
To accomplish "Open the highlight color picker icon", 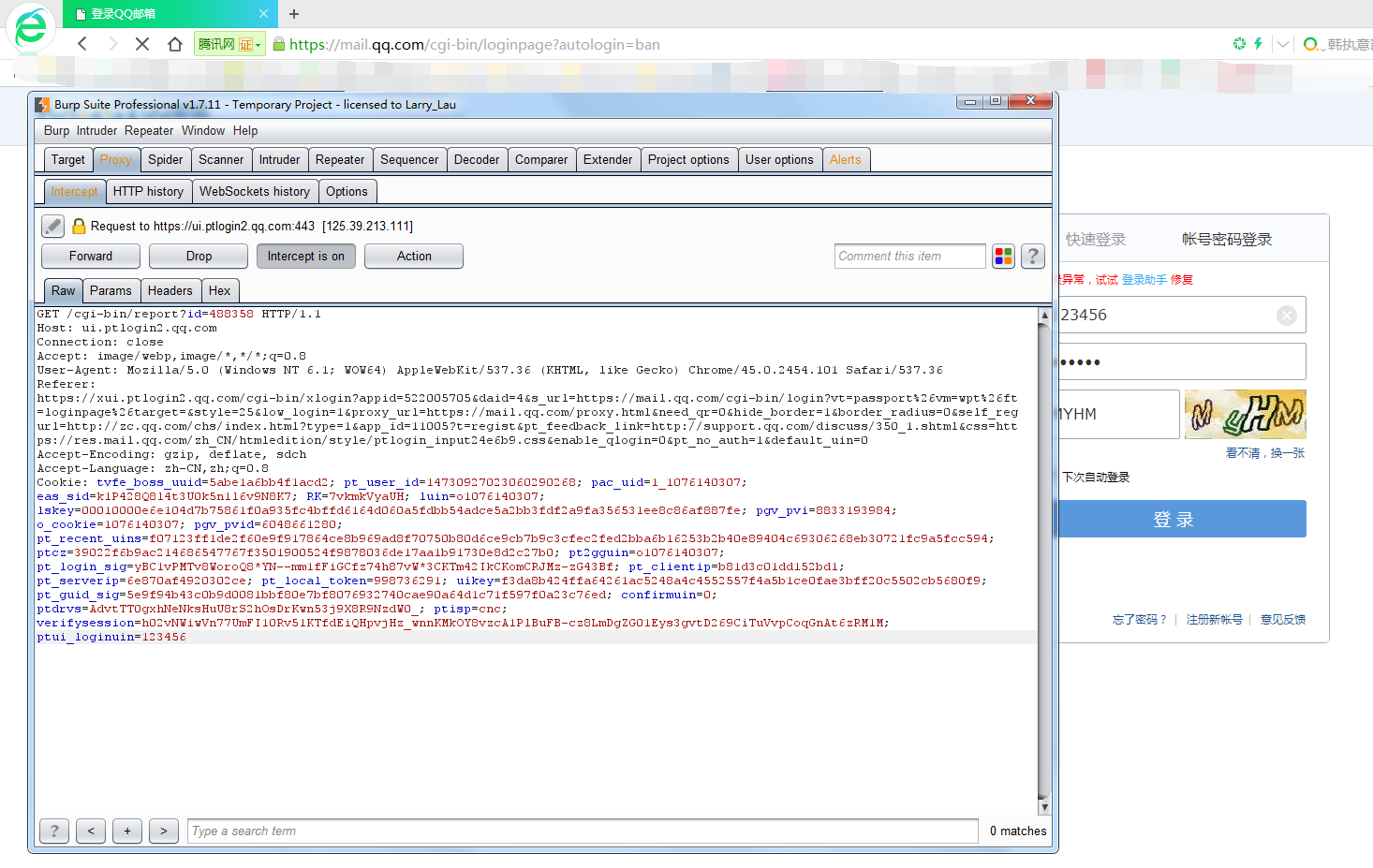I will pyautogui.click(x=1003, y=256).
